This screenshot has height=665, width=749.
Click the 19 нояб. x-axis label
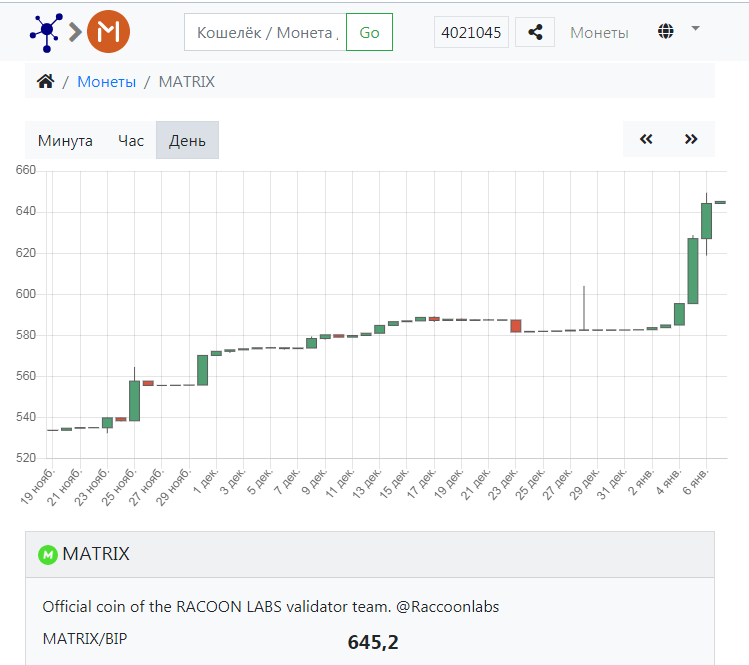tap(38, 486)
